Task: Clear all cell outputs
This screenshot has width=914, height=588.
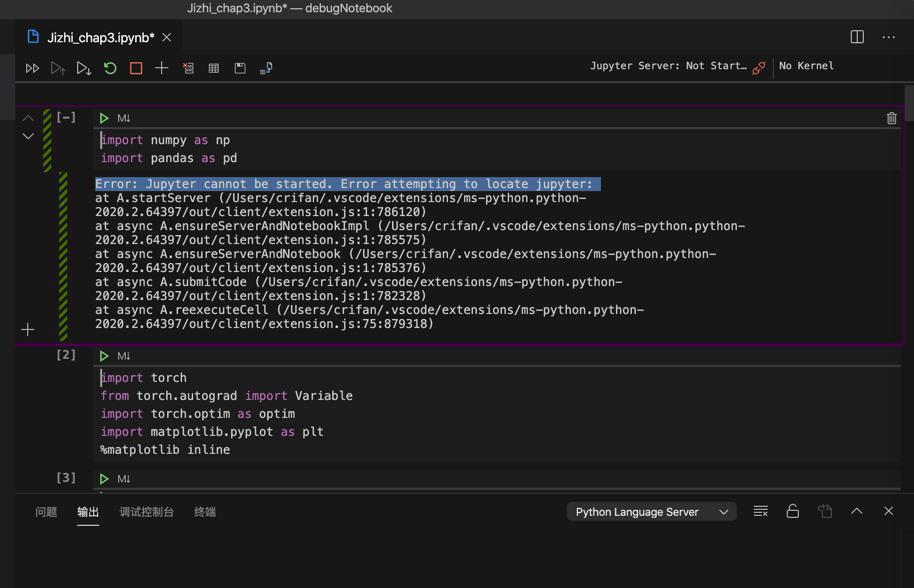Action: [x=188, y=68]
